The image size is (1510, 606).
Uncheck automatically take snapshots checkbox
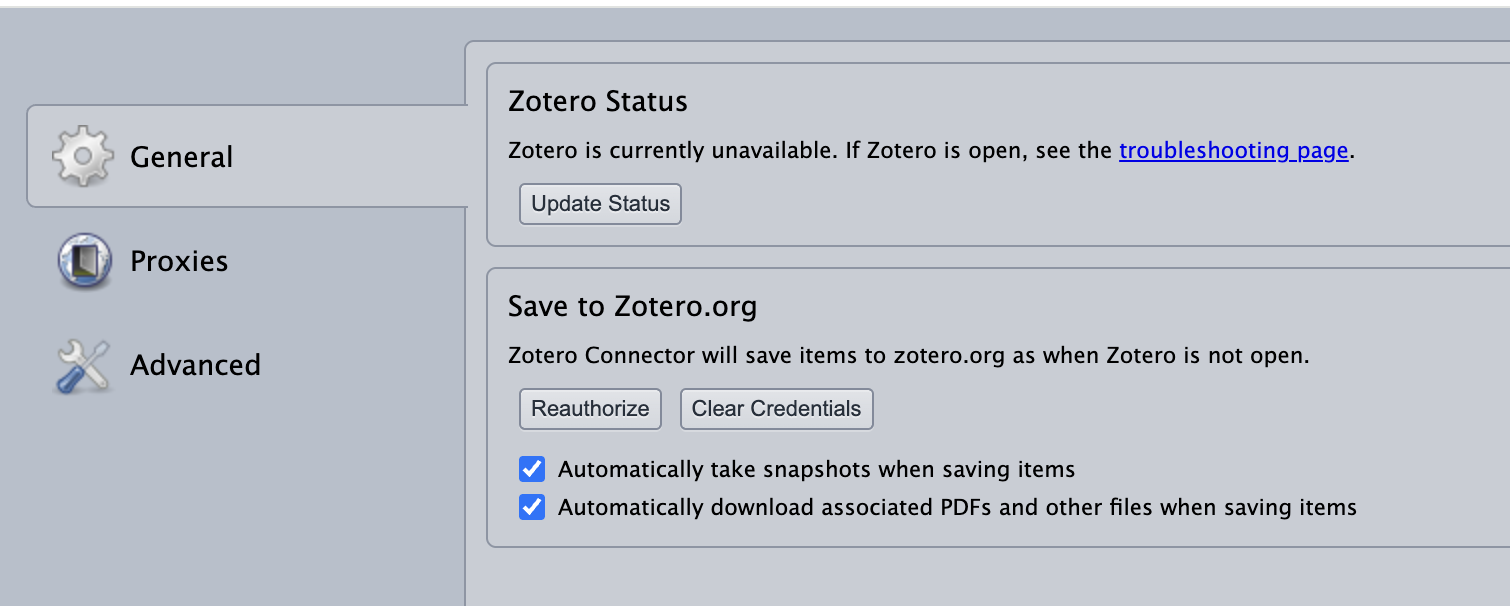click(532, 469)
